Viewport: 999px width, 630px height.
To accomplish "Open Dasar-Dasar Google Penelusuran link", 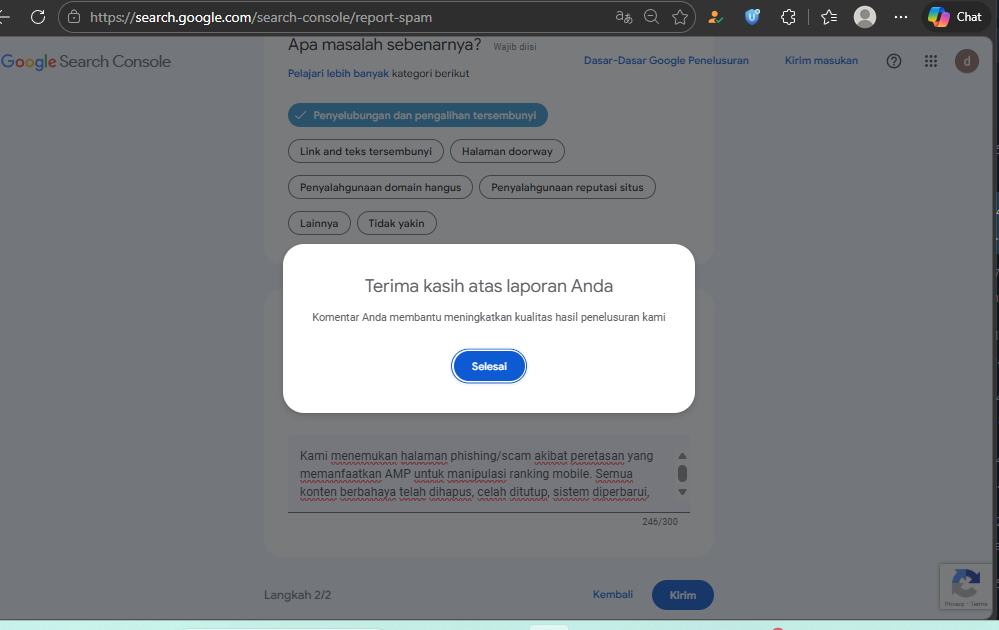I will tap(666, 61).
